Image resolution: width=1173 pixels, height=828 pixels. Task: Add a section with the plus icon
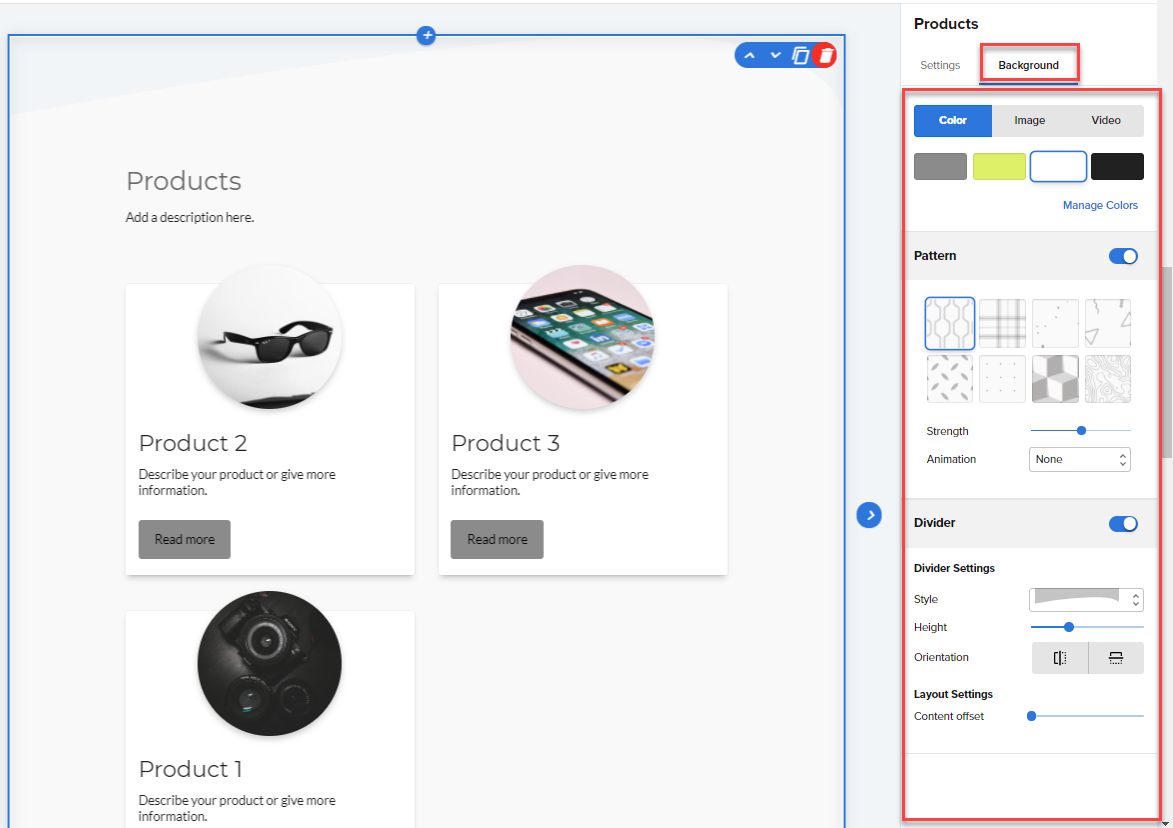coord(426,35)
